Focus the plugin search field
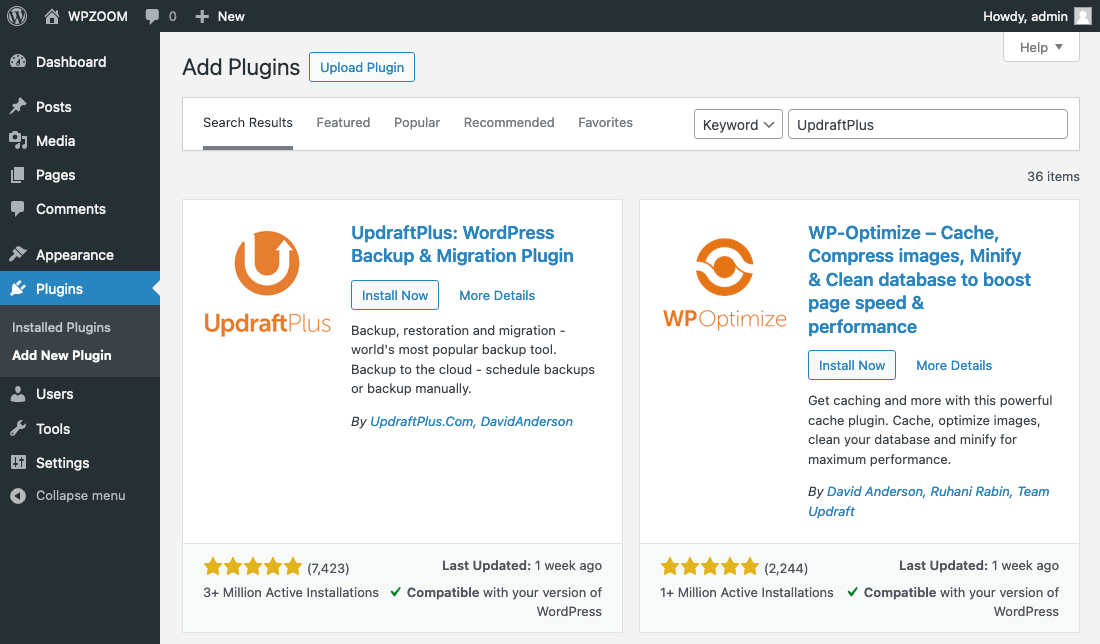 [927, 125]
